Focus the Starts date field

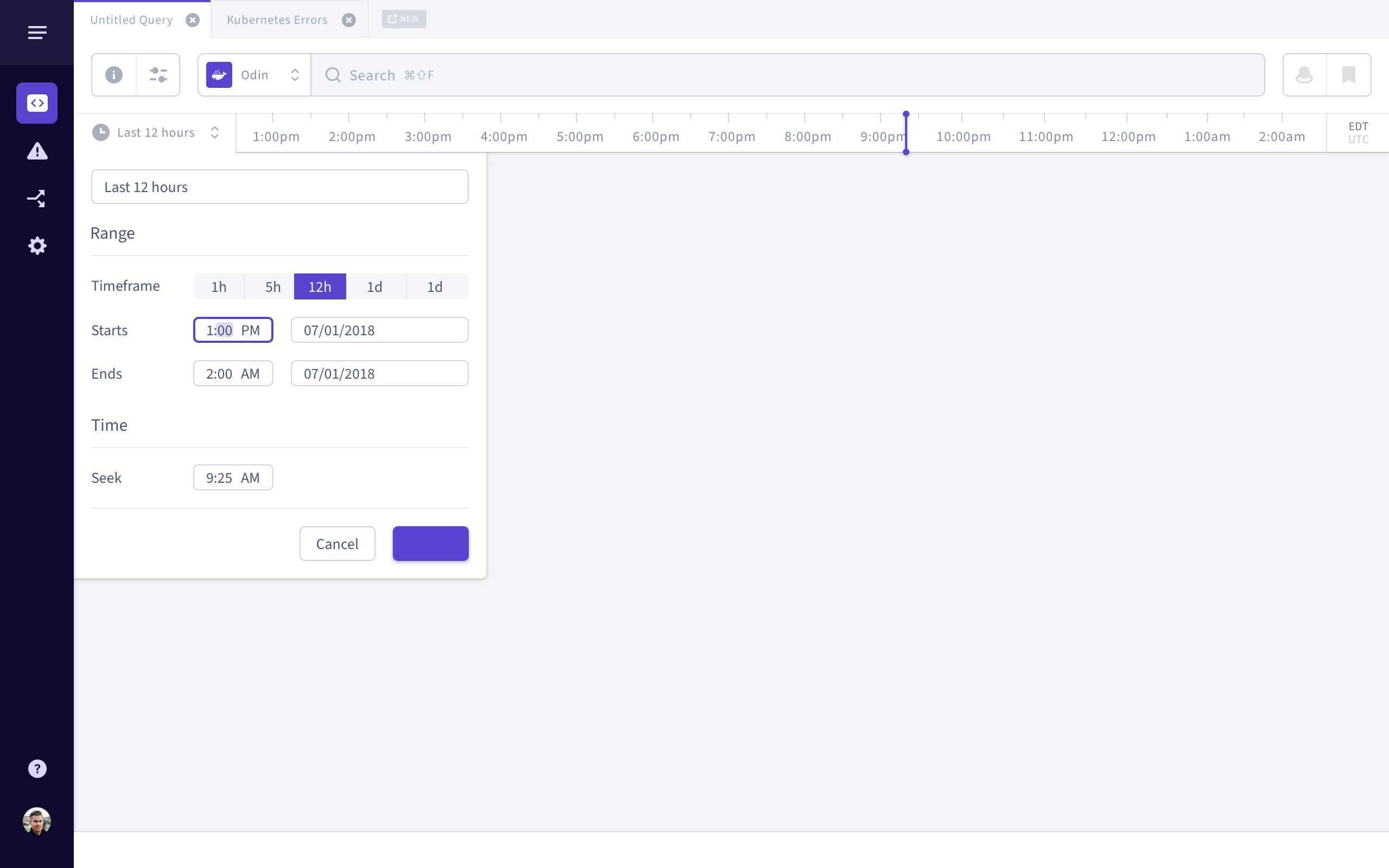(x=379, y=330)
